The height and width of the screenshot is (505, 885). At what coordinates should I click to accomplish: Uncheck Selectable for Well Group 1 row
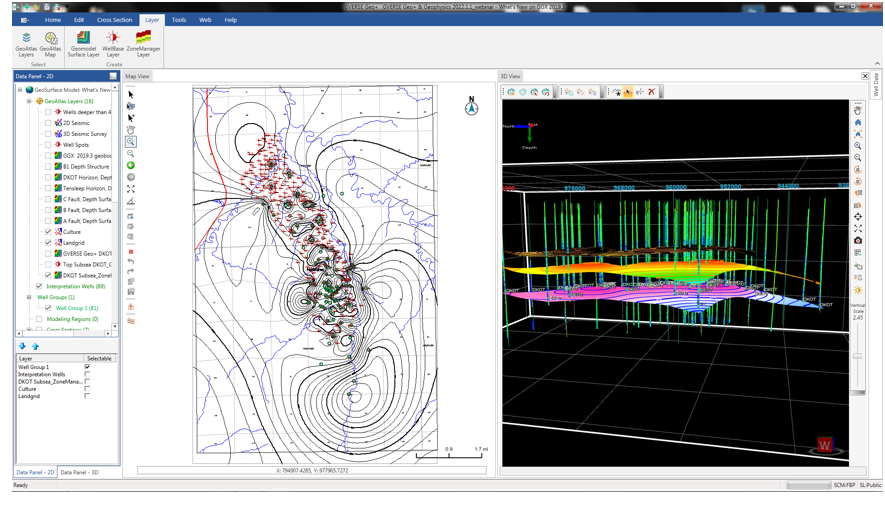coord(87,367)
